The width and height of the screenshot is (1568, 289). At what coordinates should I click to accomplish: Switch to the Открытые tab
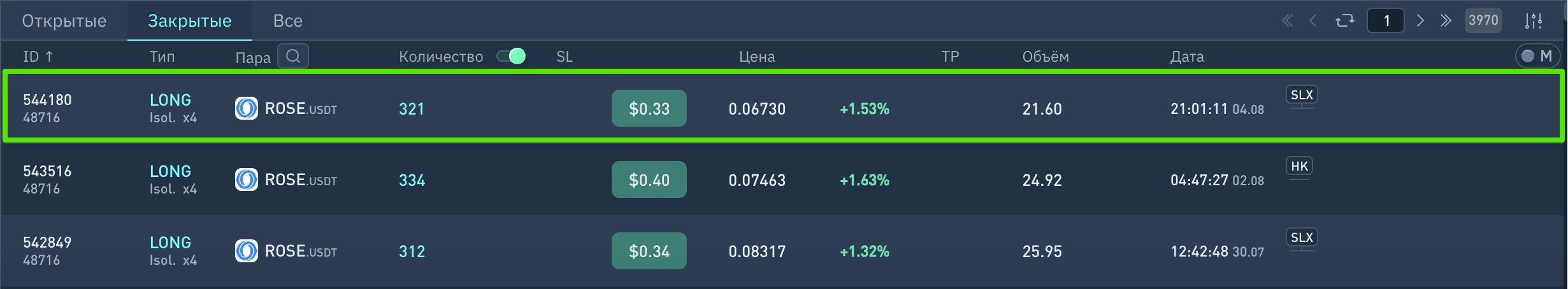click(64, 21)
